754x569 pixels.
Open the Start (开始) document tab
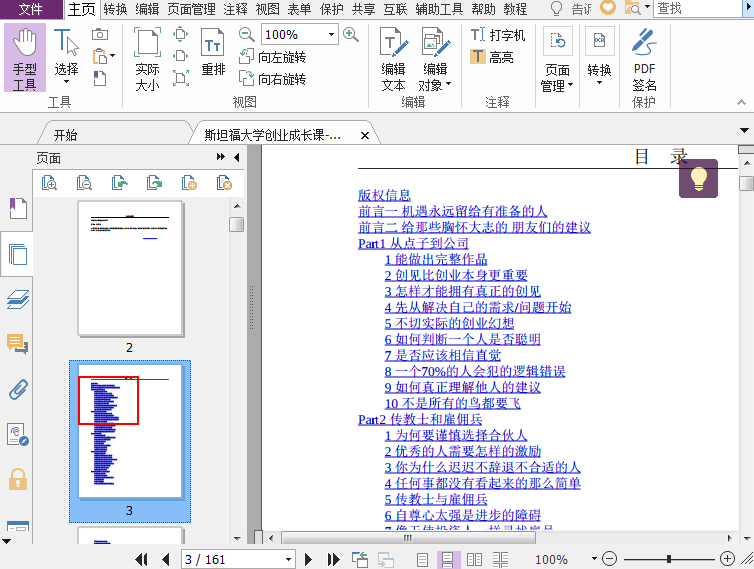coord(114,134)
